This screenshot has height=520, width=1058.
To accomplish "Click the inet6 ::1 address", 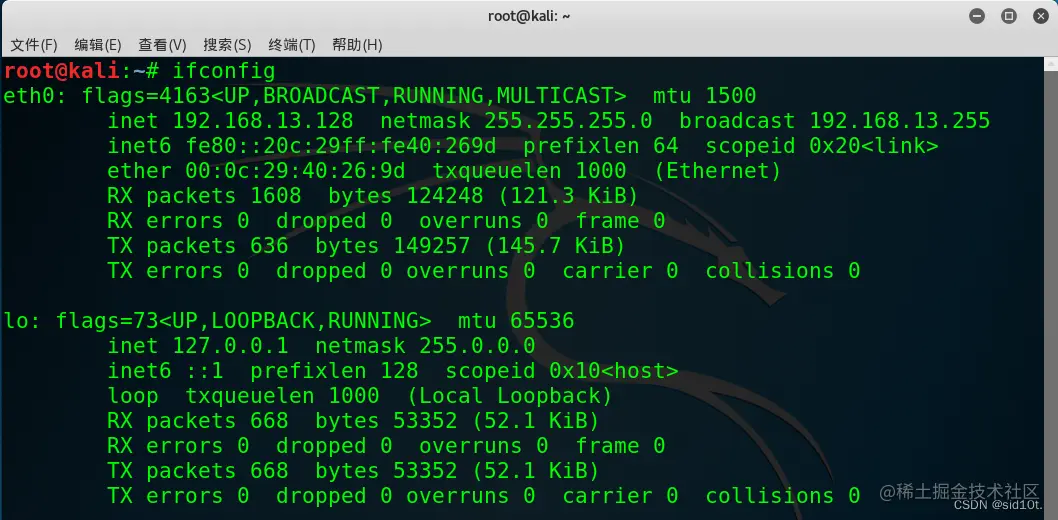I will (204, 371).
